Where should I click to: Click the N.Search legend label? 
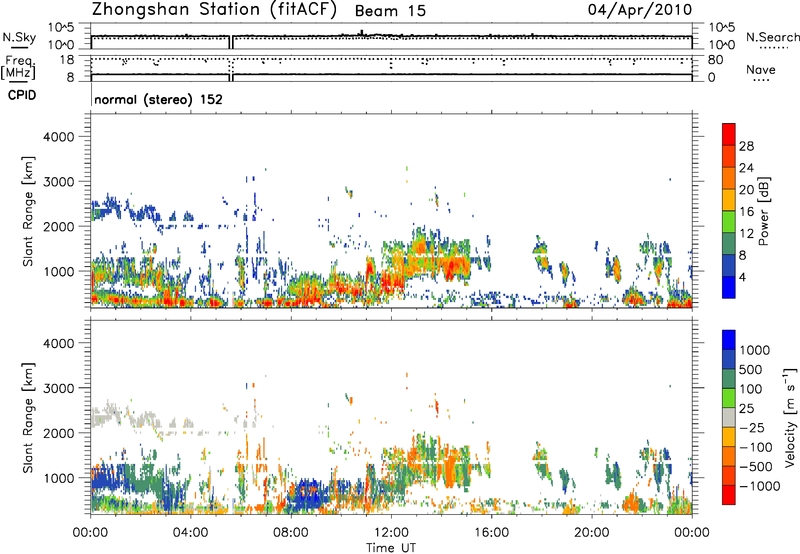tap(772, 37)
